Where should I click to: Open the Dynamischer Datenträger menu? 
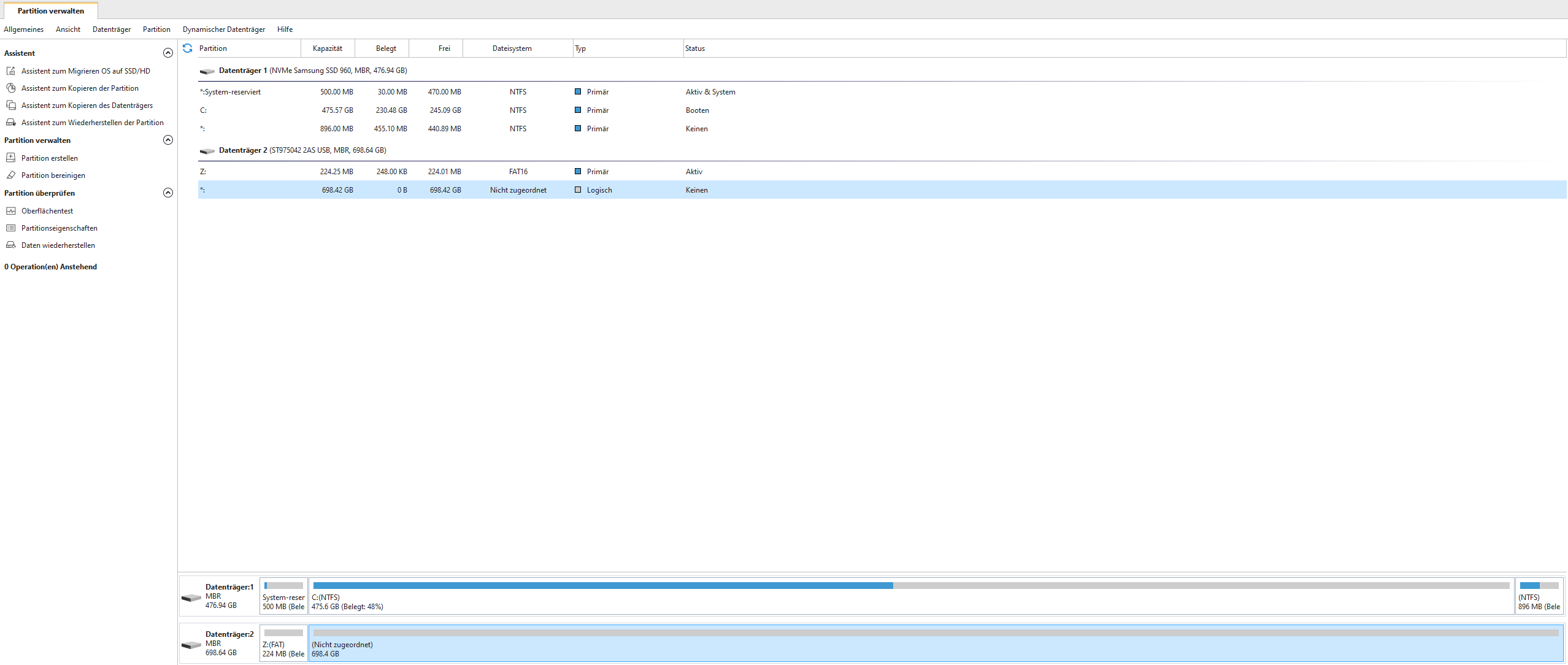pyautogui.click(x=223, y=29)
